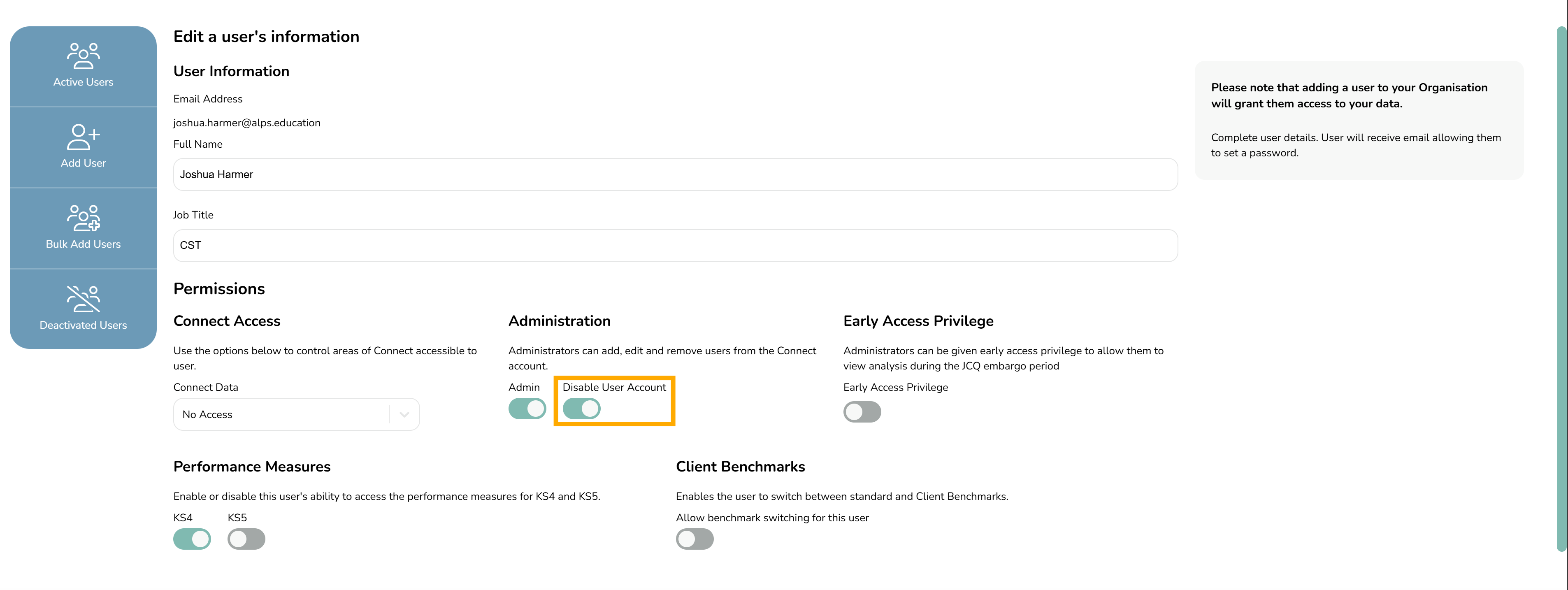Screen dimensions: 1568x590
Task: Click the Add User person-plus icon
Action: click(x=84, y=137)
